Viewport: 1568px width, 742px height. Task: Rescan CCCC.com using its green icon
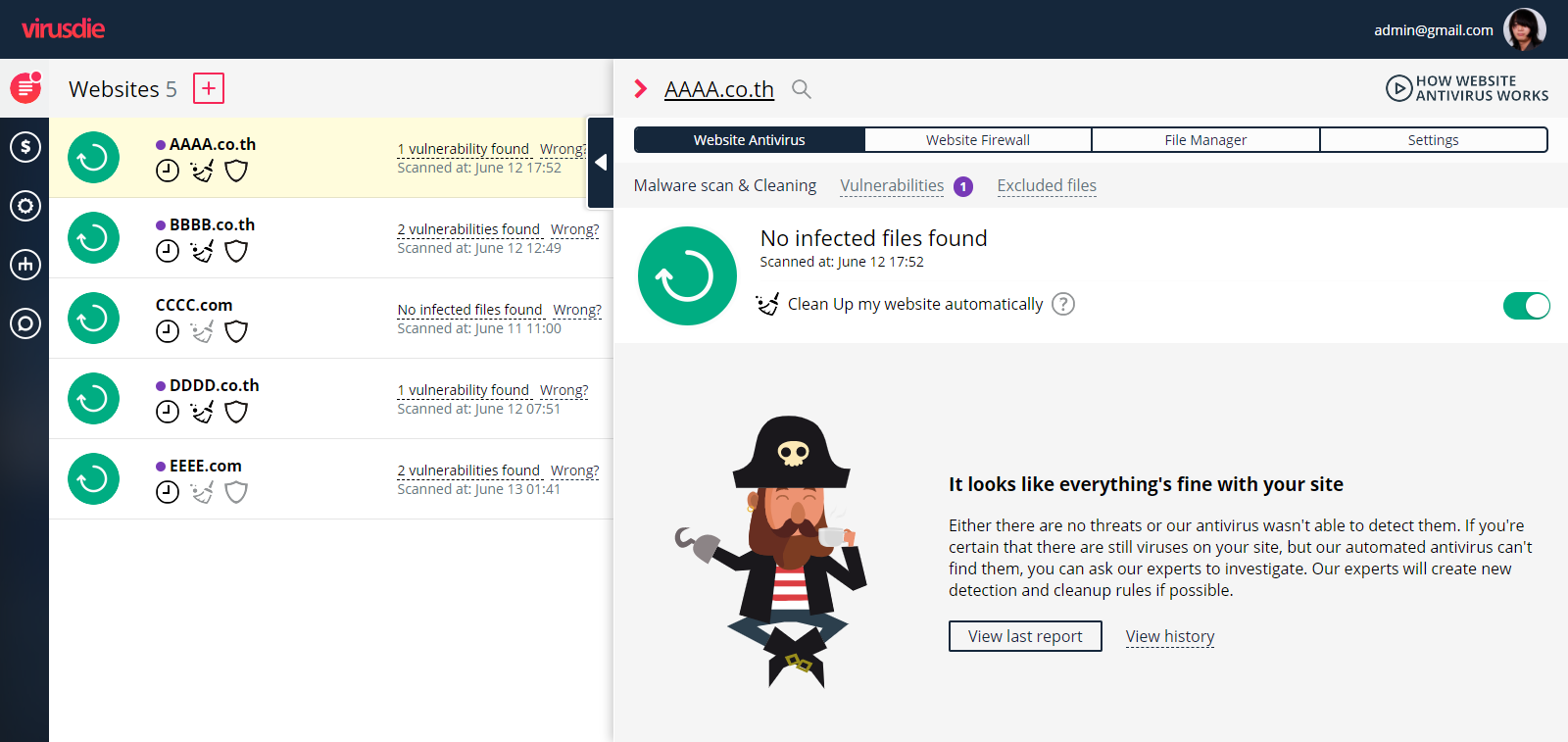pos(93,319)
